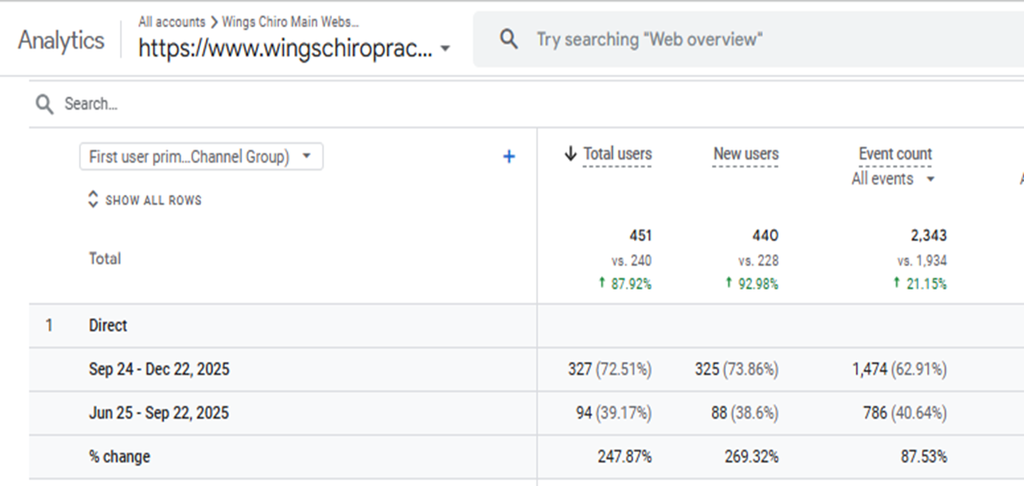Open First user primary Channel Group dropdown
This screenshot has width=1024, height=486.
[x=201, y=157]
